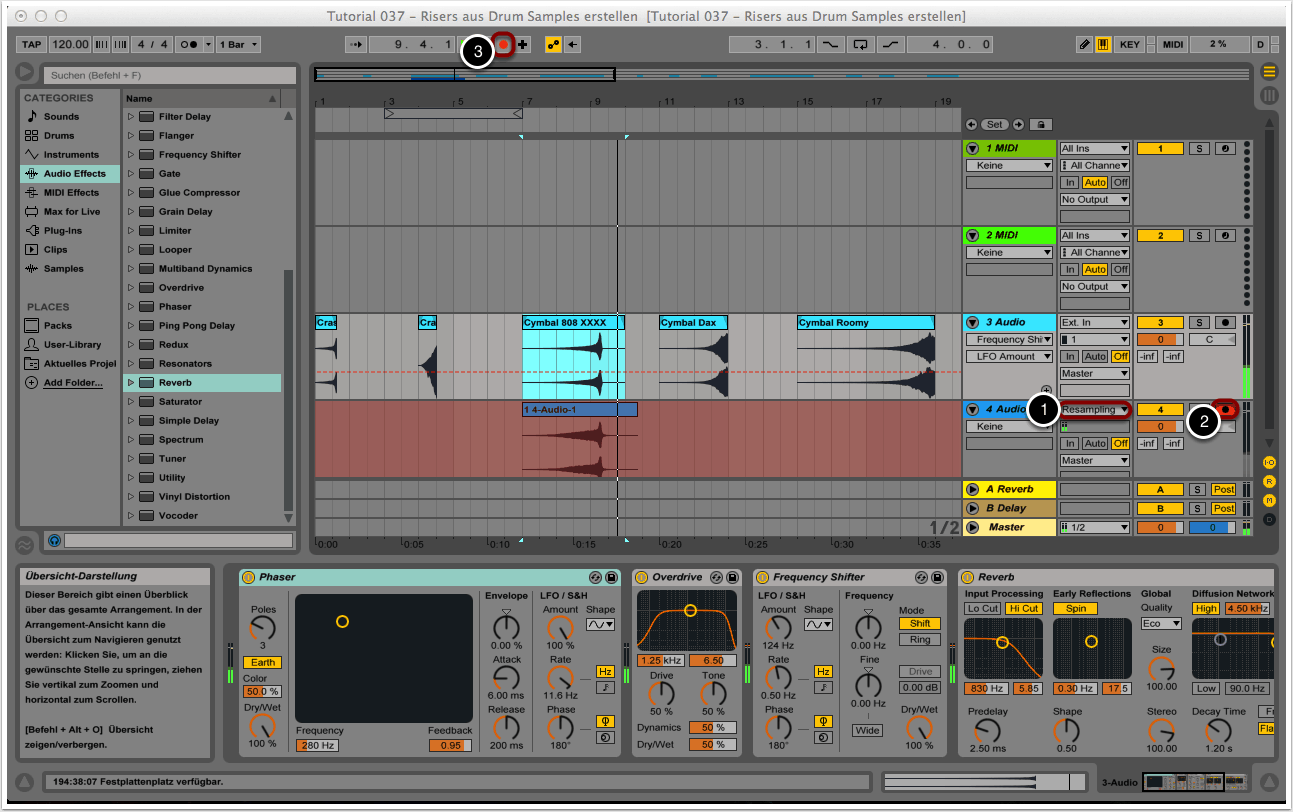This screenshot has width=1293, height=812.
Task: Enable the Computer MIDI Keyboard icon
Action: (1102, 45)
